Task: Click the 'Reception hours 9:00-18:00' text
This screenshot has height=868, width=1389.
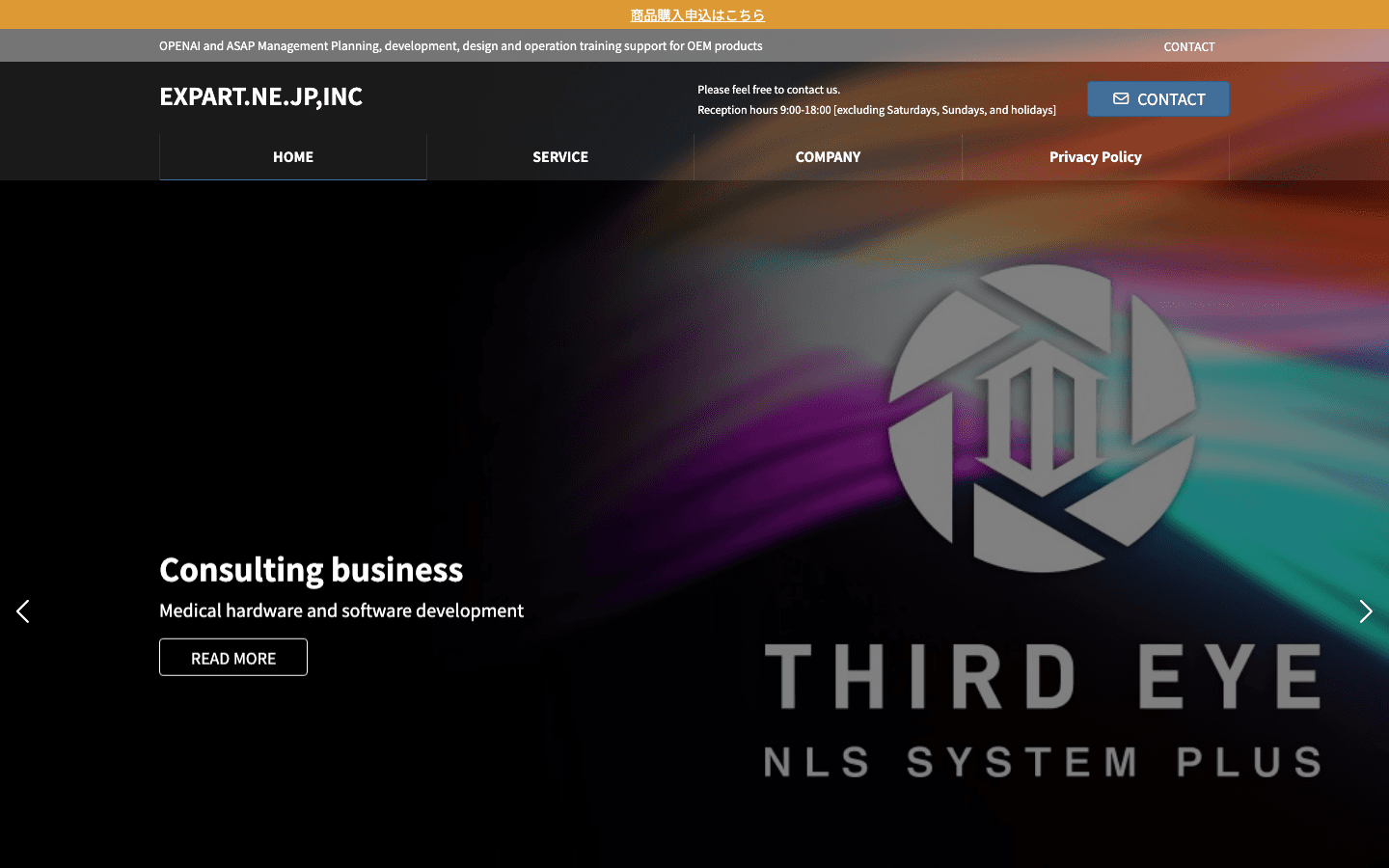Action: click(x=877, y=110)
